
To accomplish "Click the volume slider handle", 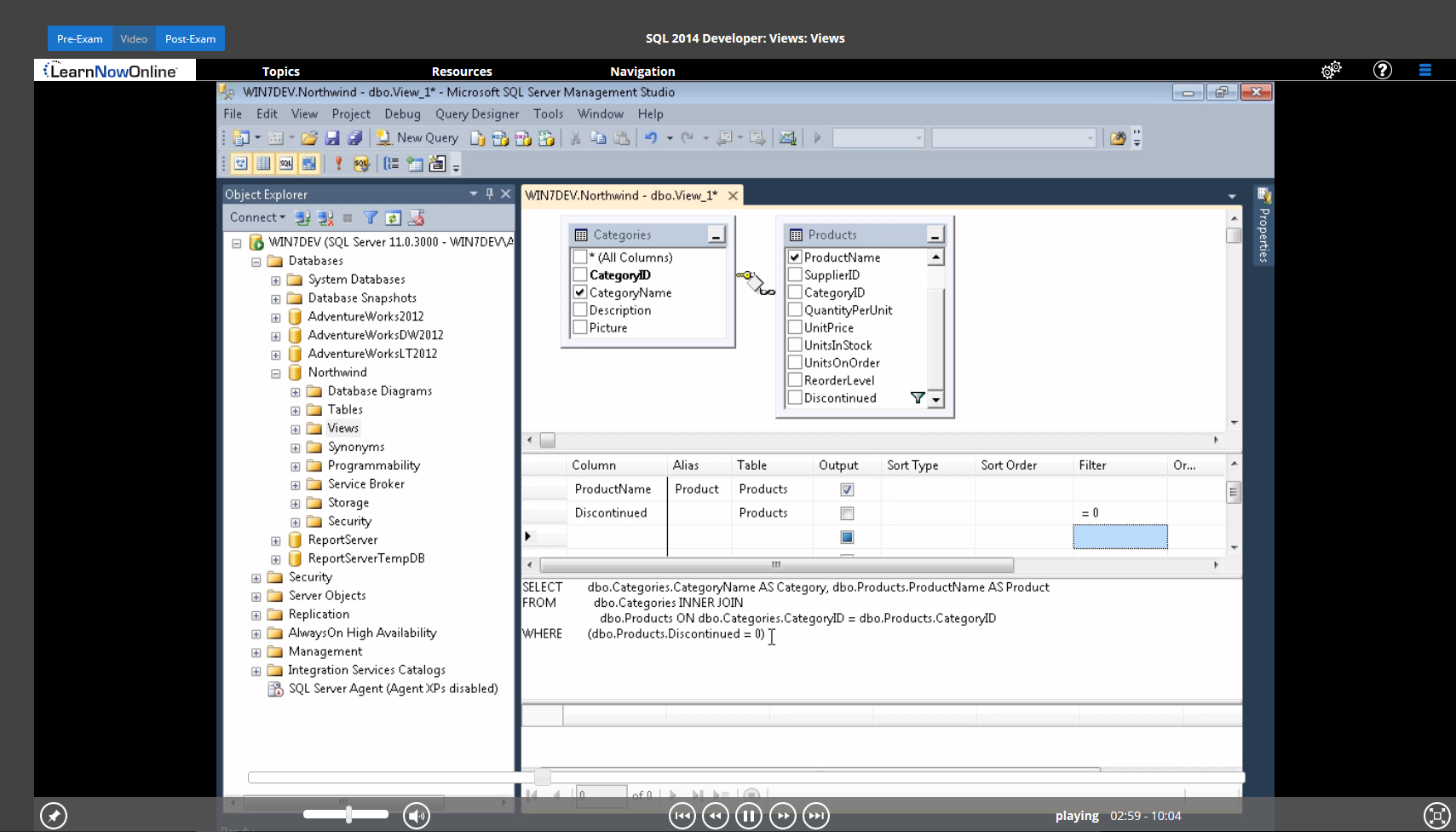I will pos(348,815).
